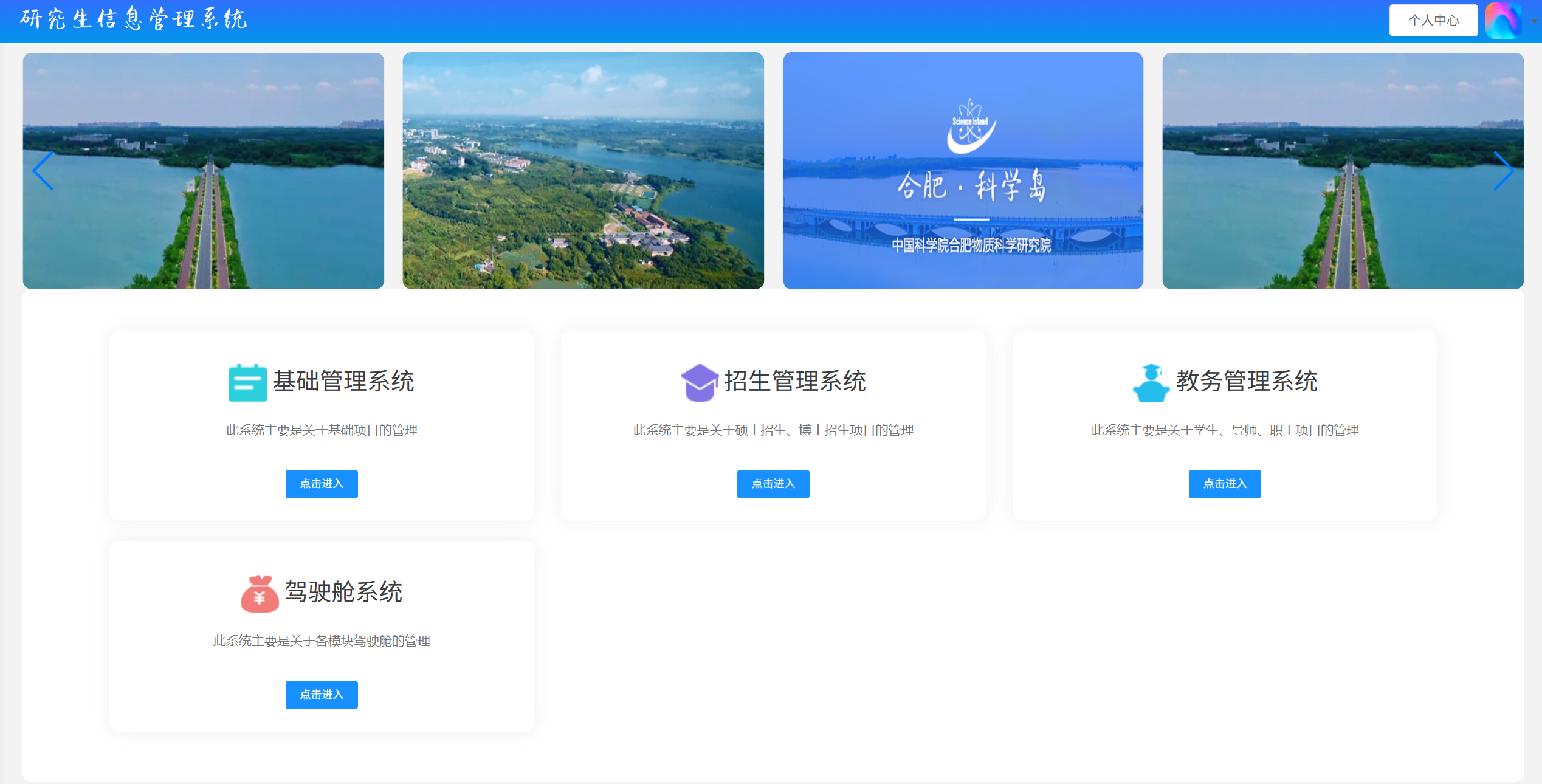Screen dimensions: 1542x784
Task: Enter 驾驶舱系统 via 点击进入
Action: 322,695
